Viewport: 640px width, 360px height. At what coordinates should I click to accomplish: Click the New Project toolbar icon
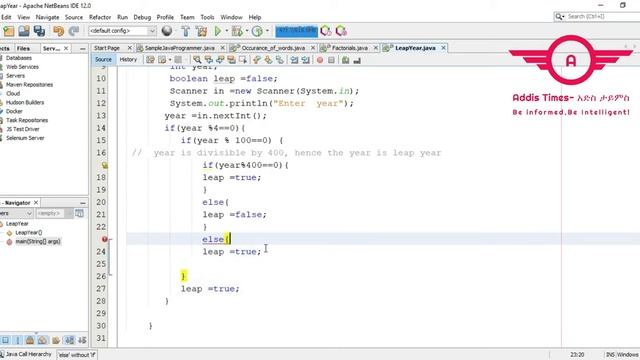coord(9,31)
